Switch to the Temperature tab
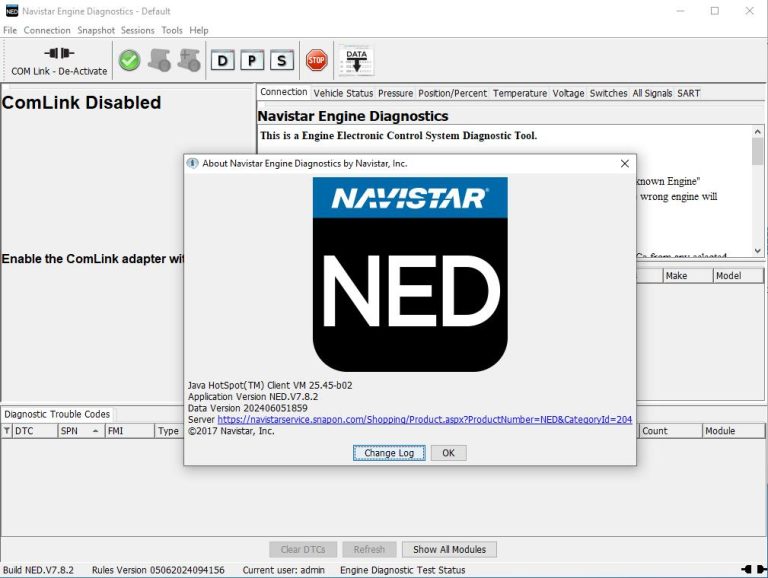 (520, 93)
